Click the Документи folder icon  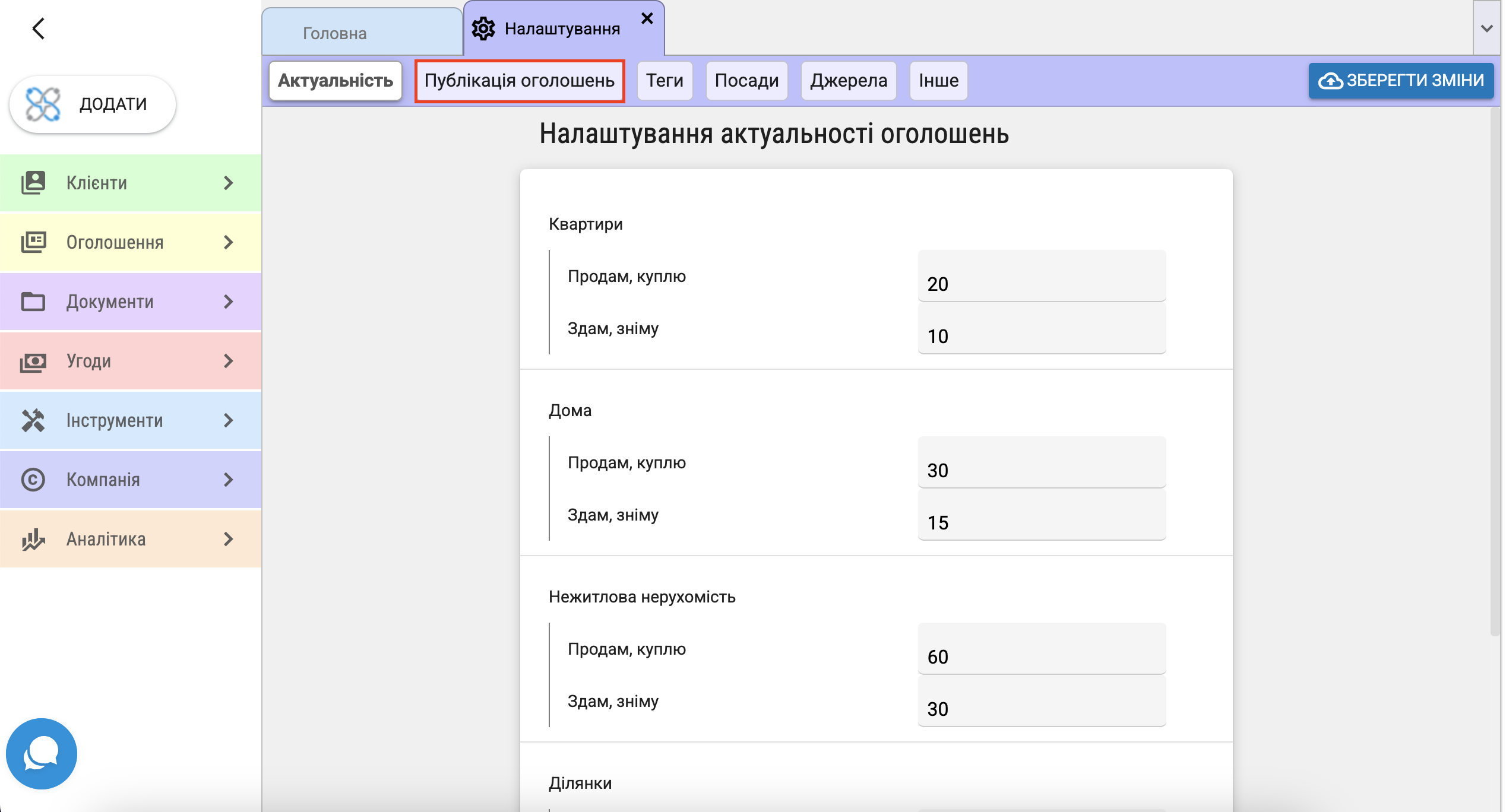[x=33, y=302]
